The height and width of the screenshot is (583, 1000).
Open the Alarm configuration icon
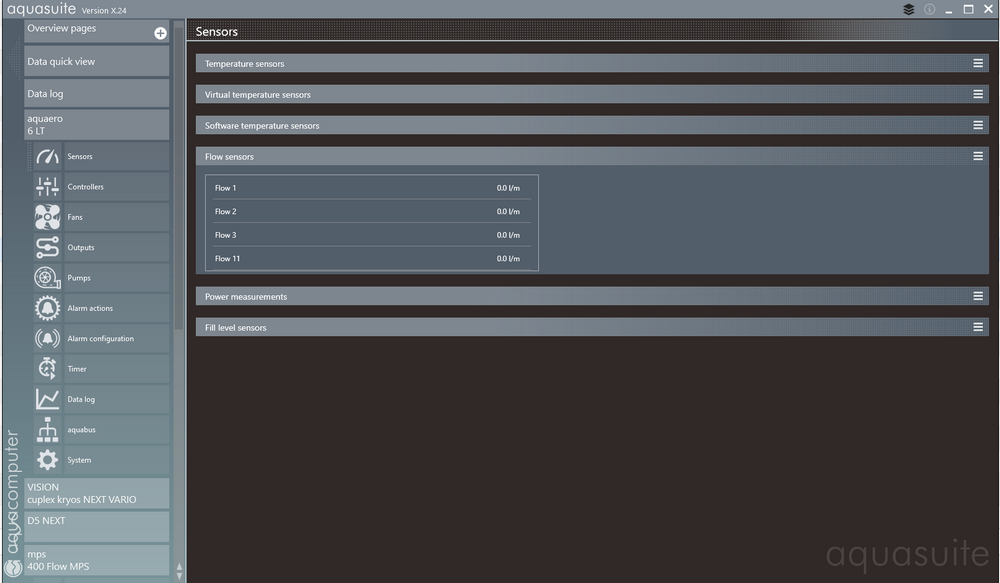[47, 338]
